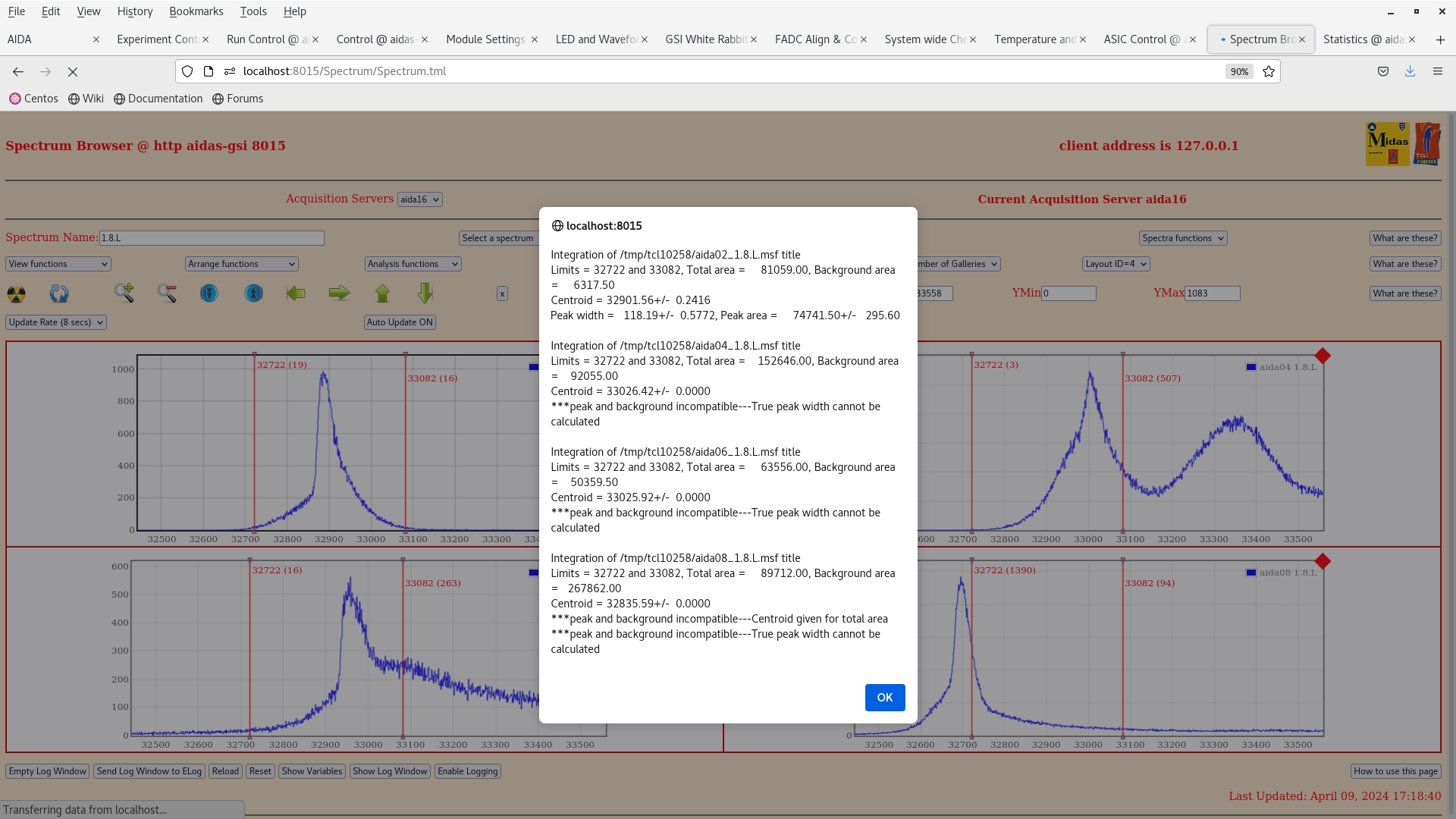Click the aida08 blue legend swatch

[1250, 573]
